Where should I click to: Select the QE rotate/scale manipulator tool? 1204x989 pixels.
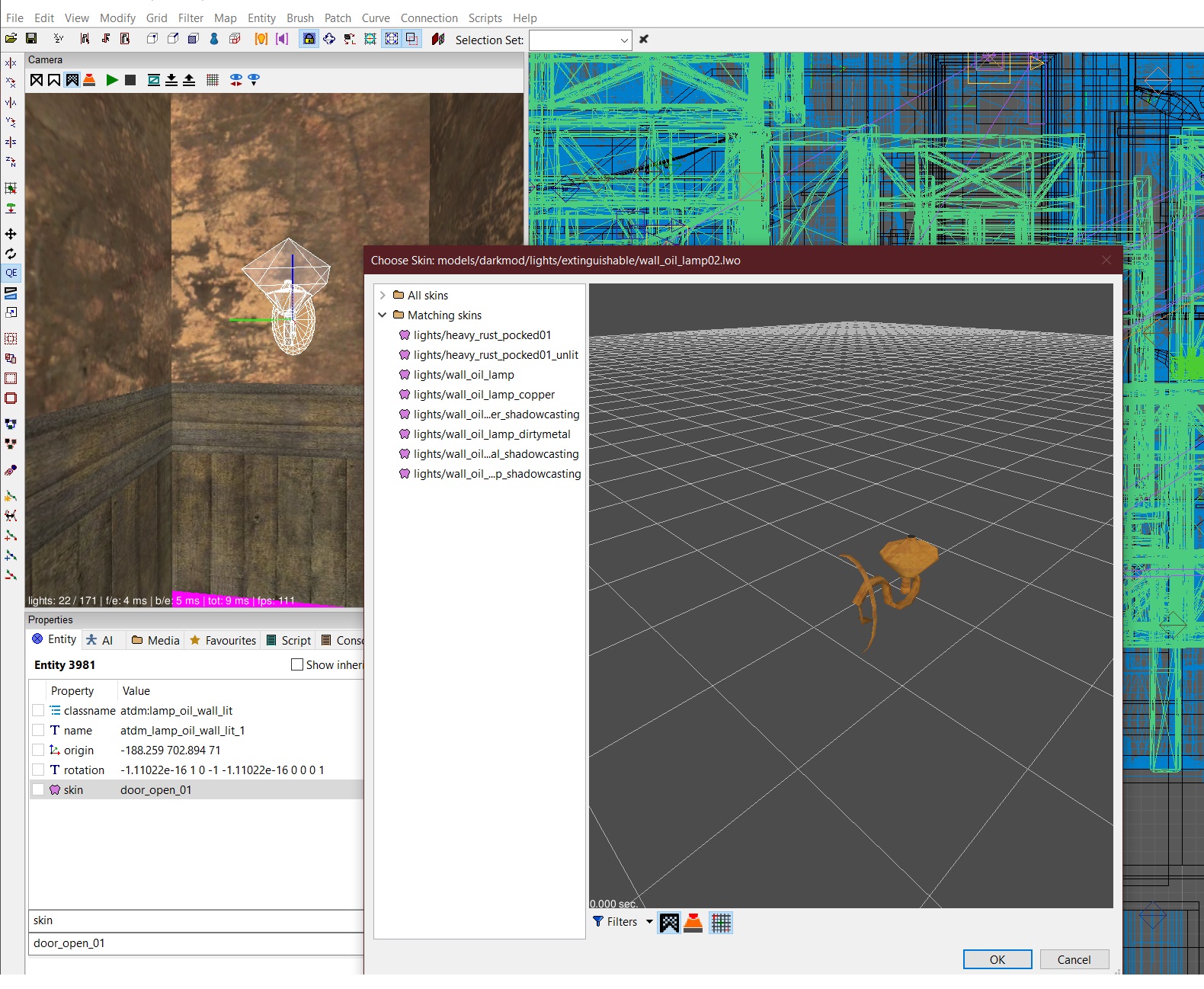11,273
